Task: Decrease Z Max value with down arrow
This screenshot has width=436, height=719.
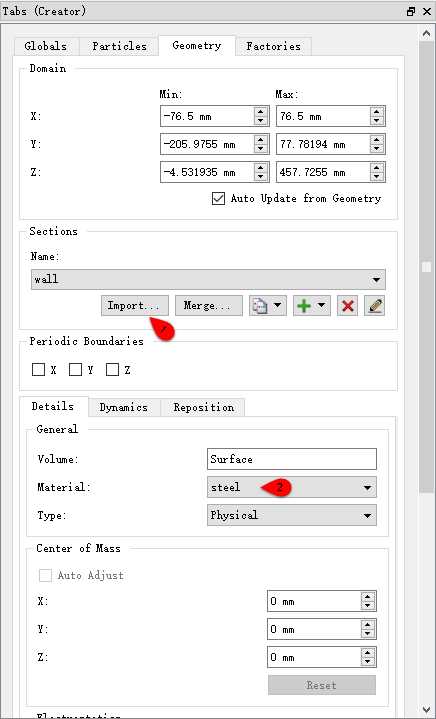Action: pyautogui.click(x=376, y=177)
